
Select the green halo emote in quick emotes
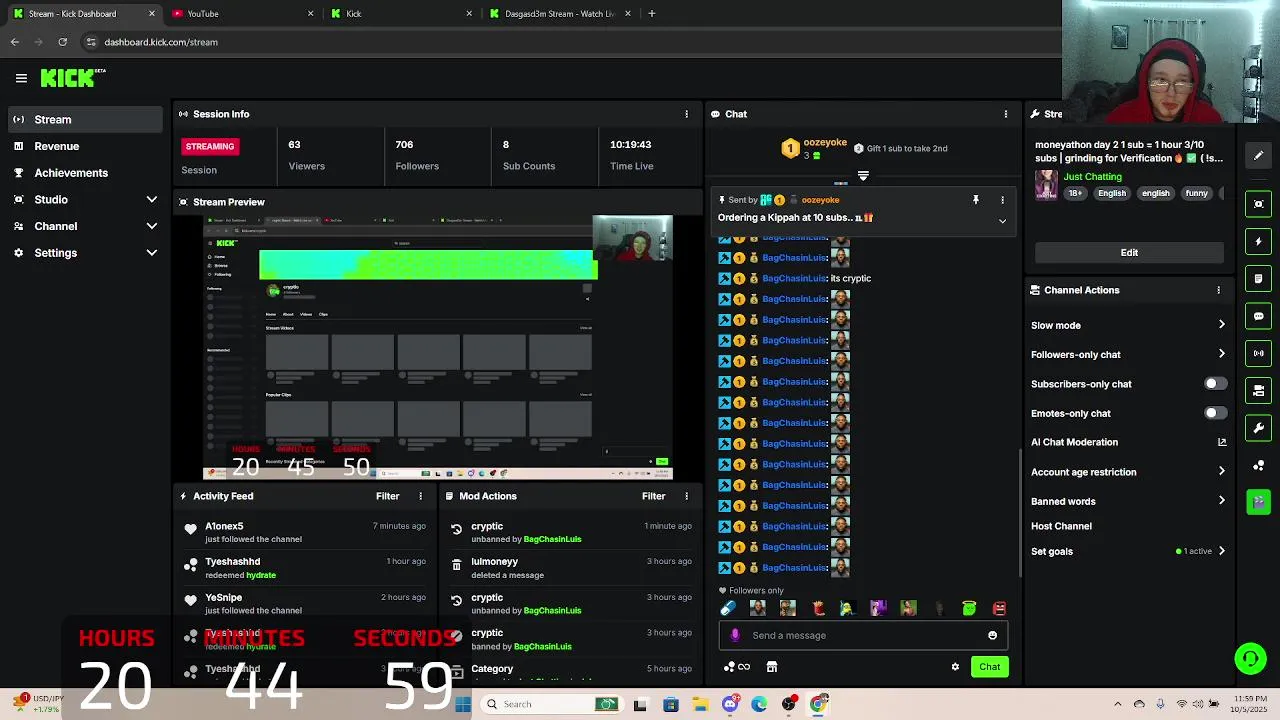coord(968,608)
